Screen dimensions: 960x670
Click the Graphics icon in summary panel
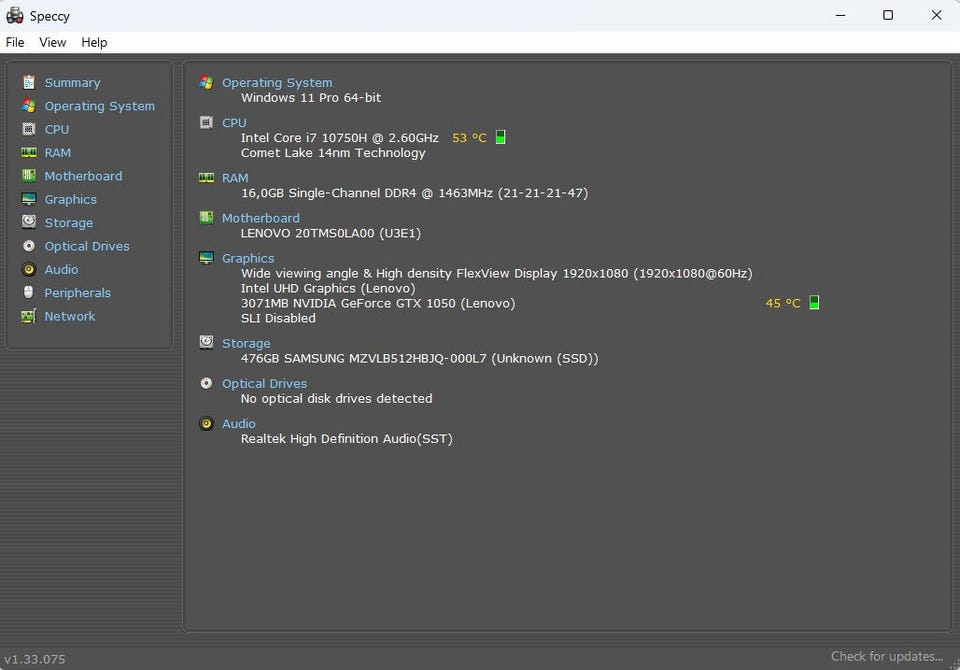(206, 258)
